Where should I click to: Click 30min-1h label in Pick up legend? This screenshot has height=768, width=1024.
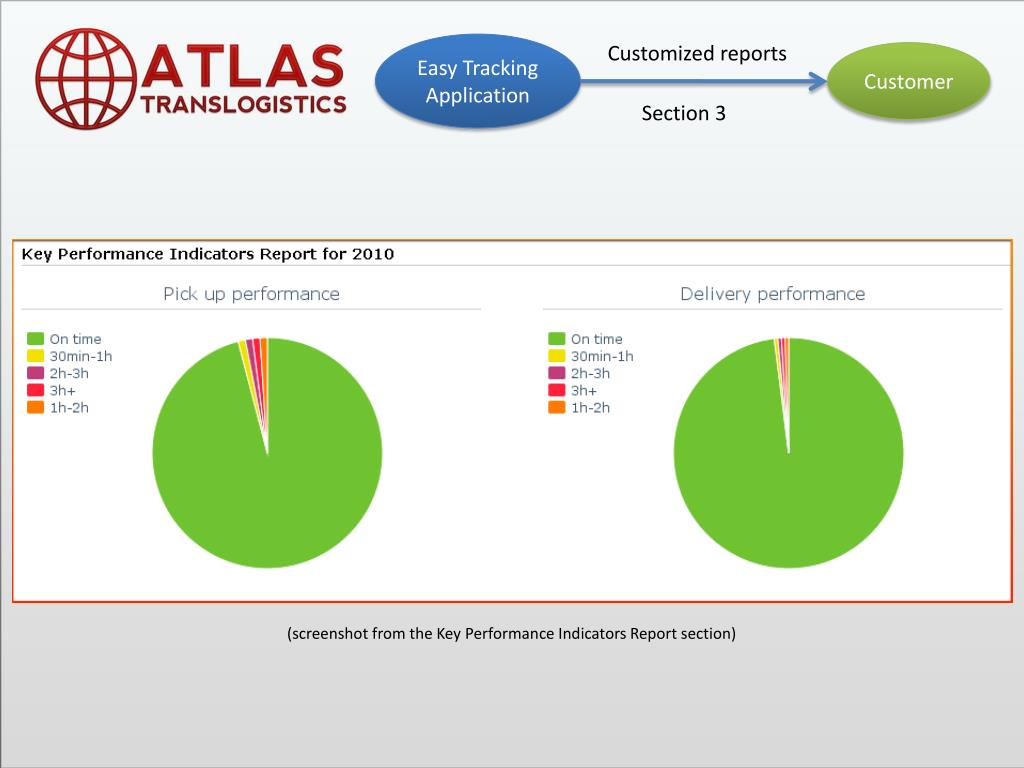click(81, 356)
